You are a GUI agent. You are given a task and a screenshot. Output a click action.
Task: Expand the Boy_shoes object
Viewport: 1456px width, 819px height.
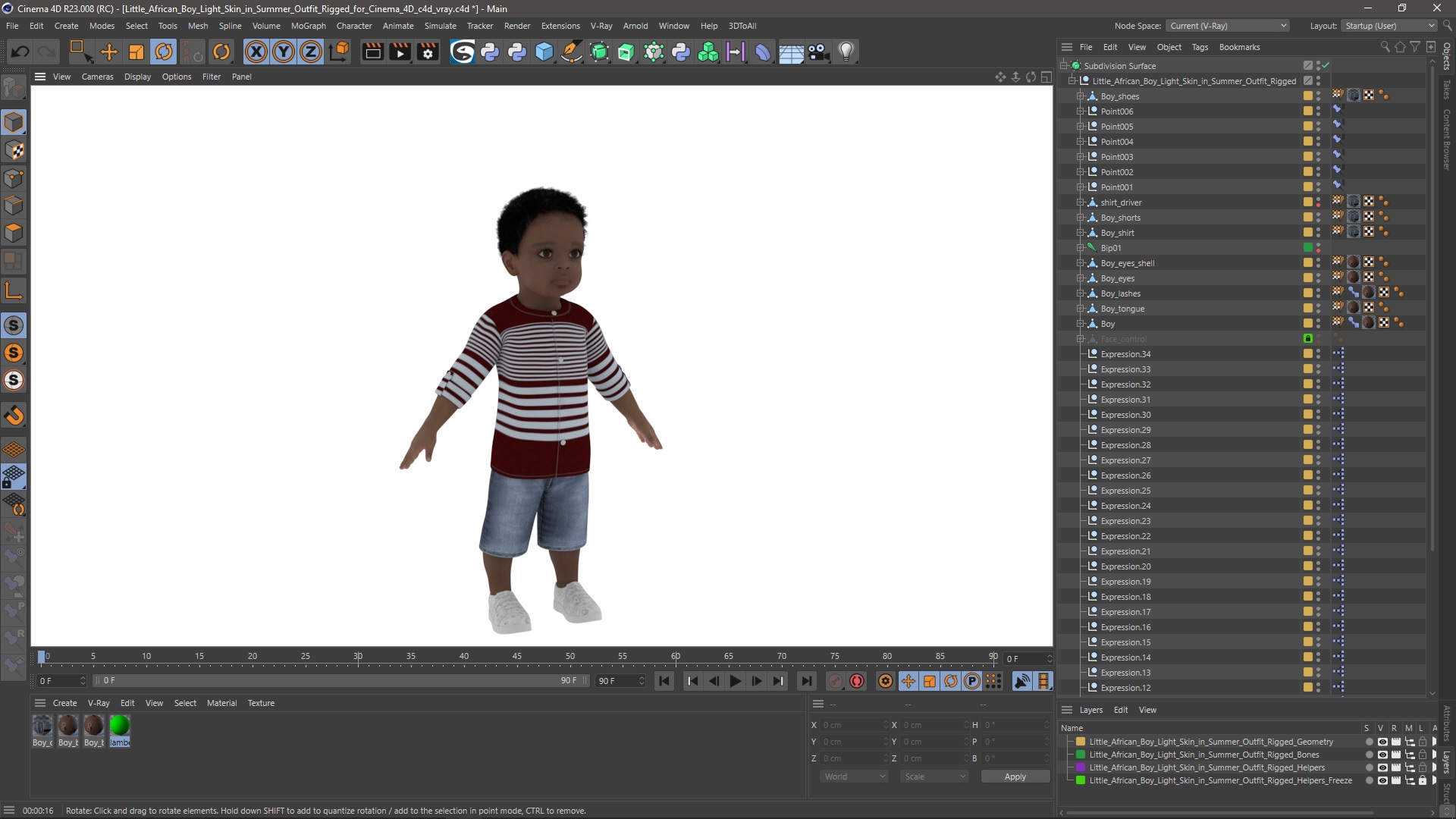(x=1081, y=96)
